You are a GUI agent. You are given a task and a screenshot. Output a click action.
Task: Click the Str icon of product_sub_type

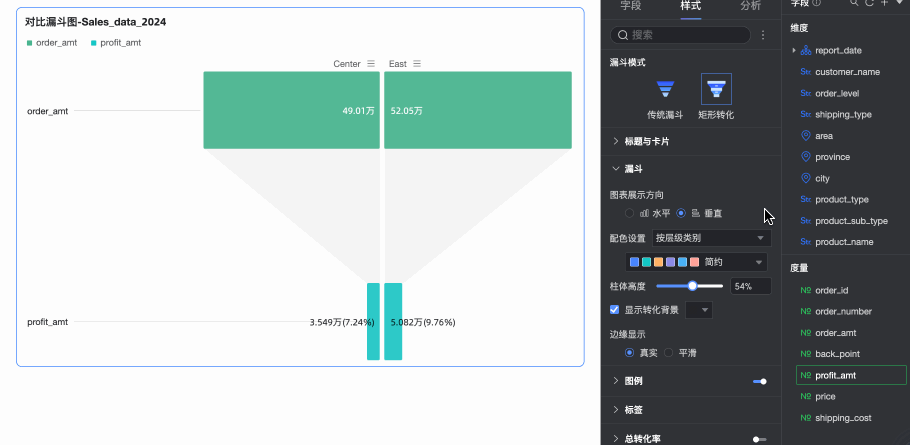806,220
